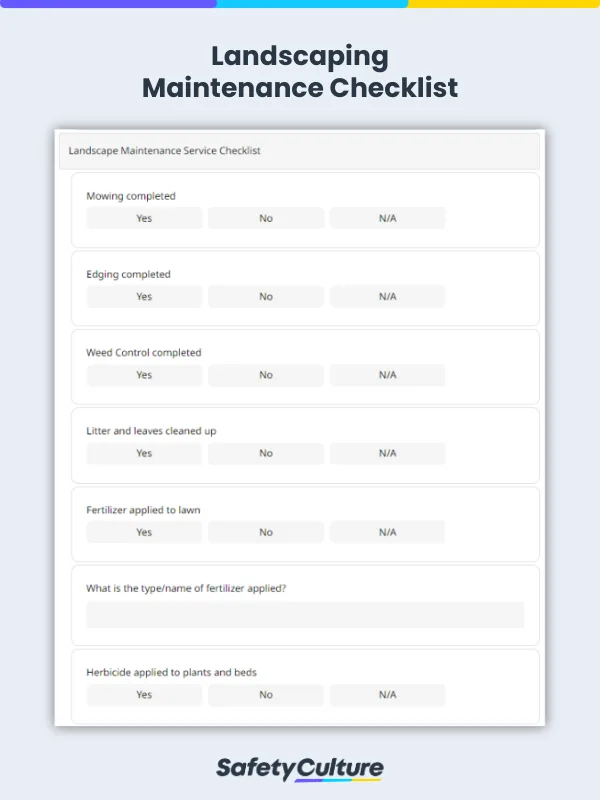Select Yes for Fertilizer applied to lawn
The image size is (600, 800).
[x=143, y=532]
